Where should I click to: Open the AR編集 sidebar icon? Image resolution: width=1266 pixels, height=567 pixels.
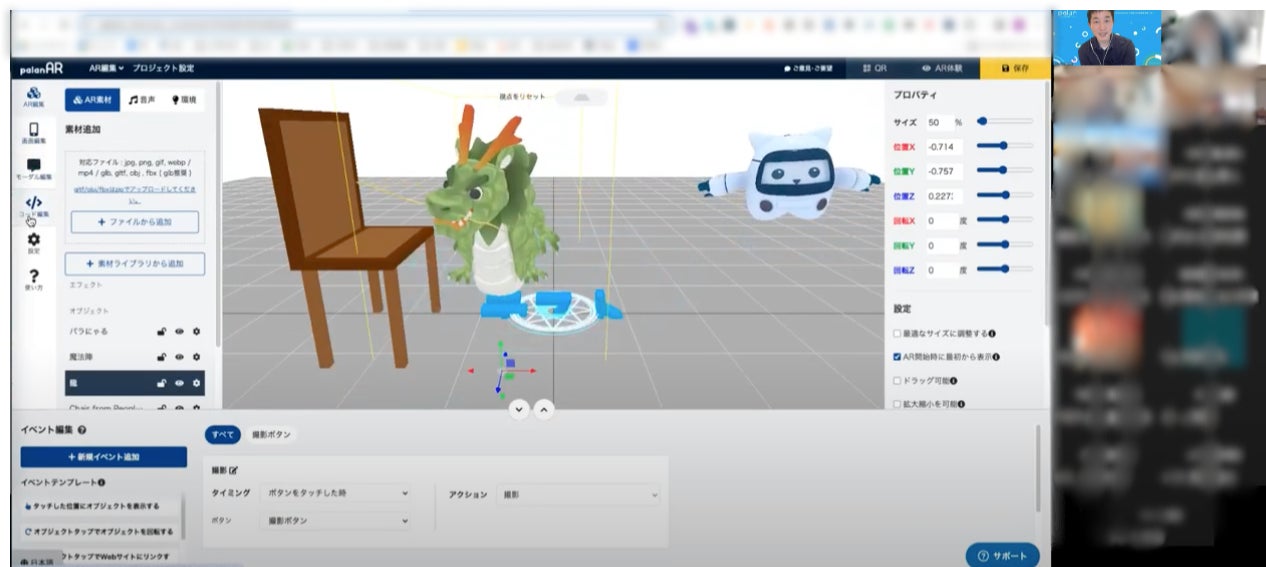click(x=34, y=97)
